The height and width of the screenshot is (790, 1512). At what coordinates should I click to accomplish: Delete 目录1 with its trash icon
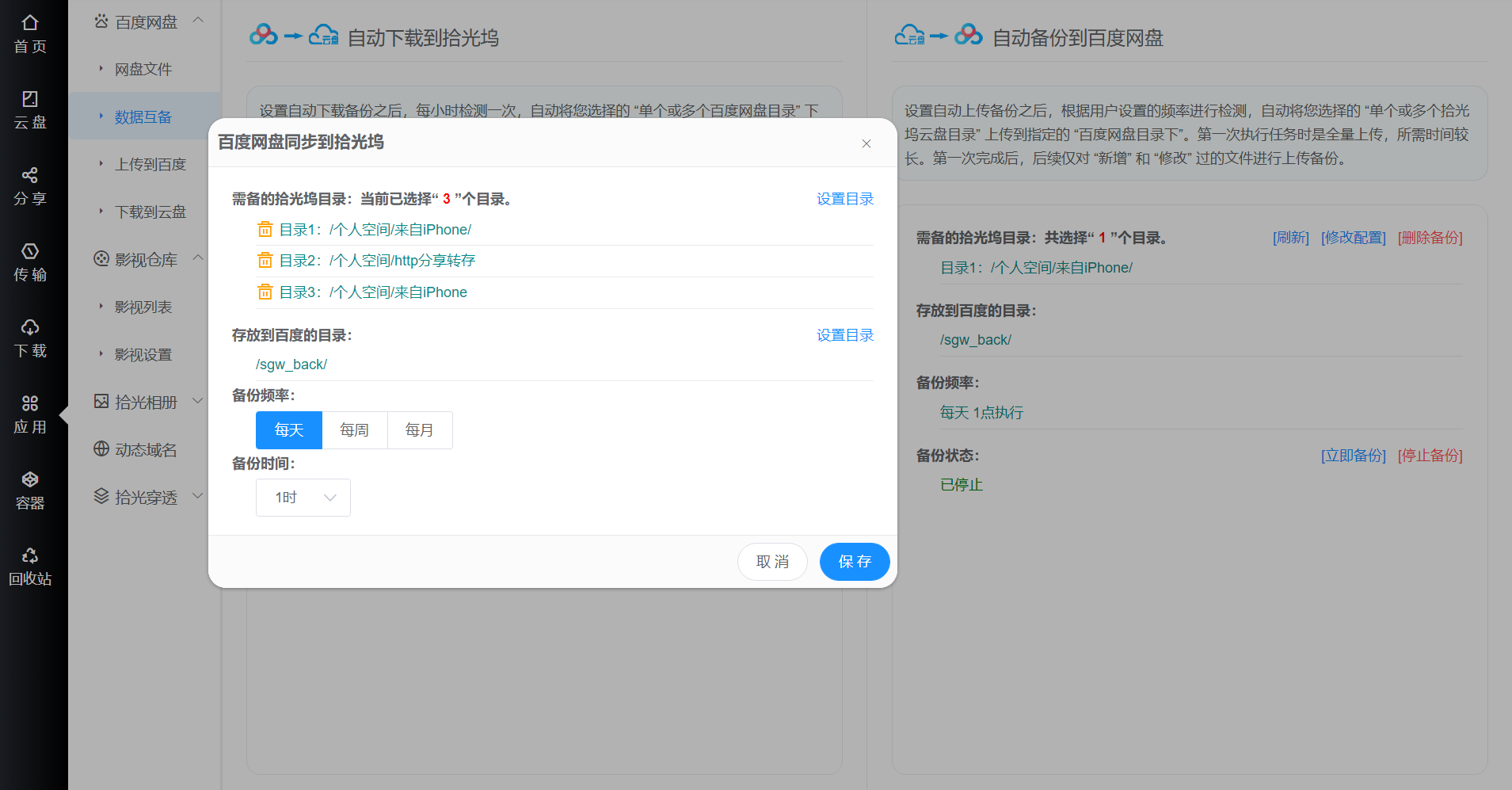(x=265, y=229)
